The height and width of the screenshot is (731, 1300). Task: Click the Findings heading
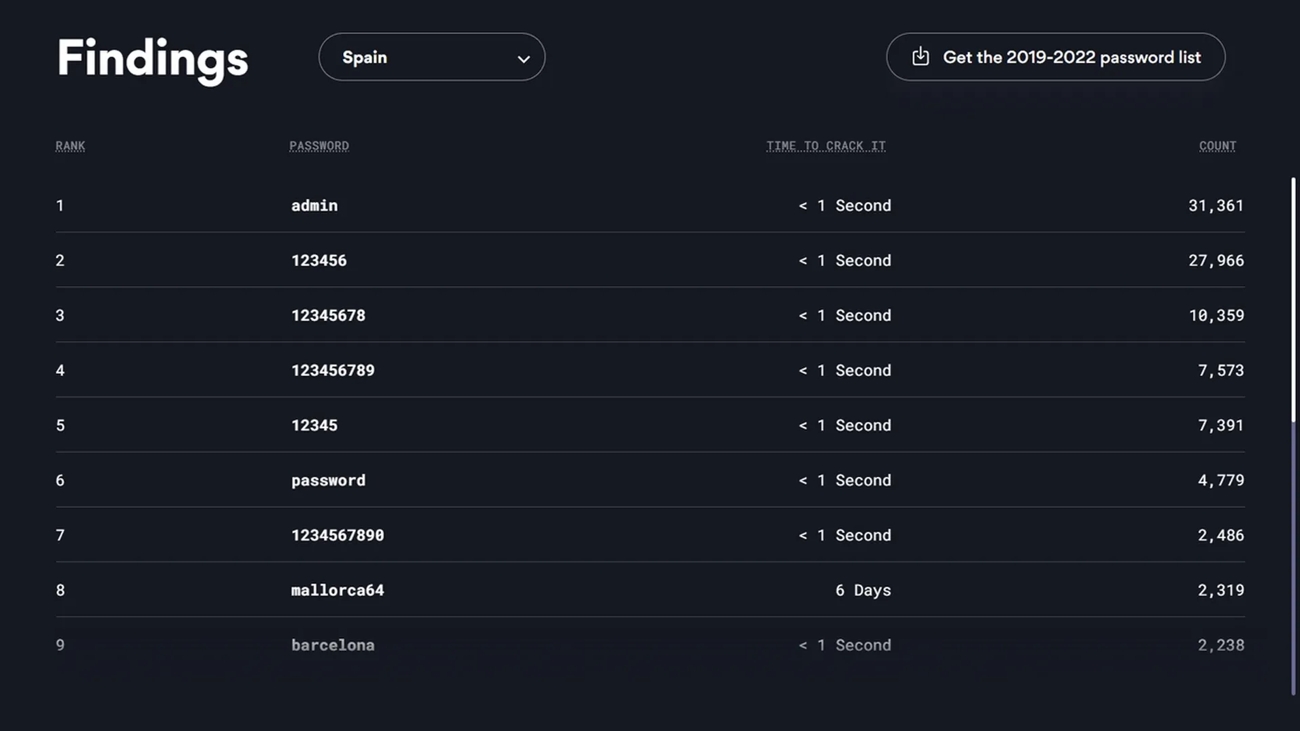[x=152, y=59]
